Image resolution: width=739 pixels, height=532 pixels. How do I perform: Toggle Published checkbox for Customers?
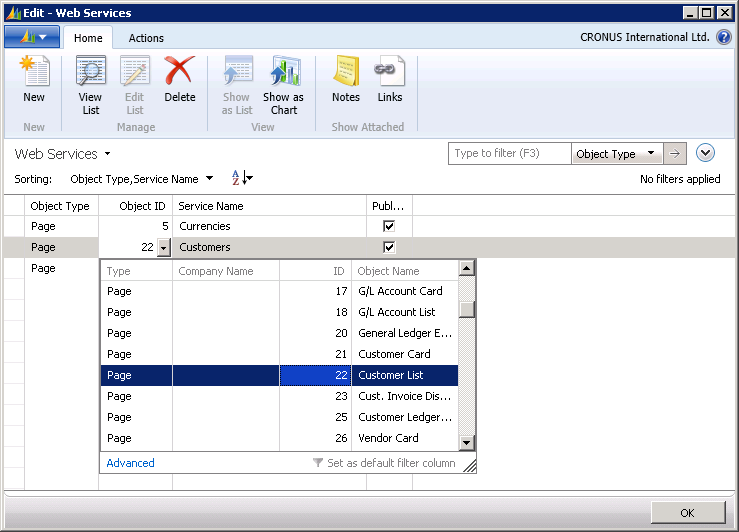pos(389,247)
